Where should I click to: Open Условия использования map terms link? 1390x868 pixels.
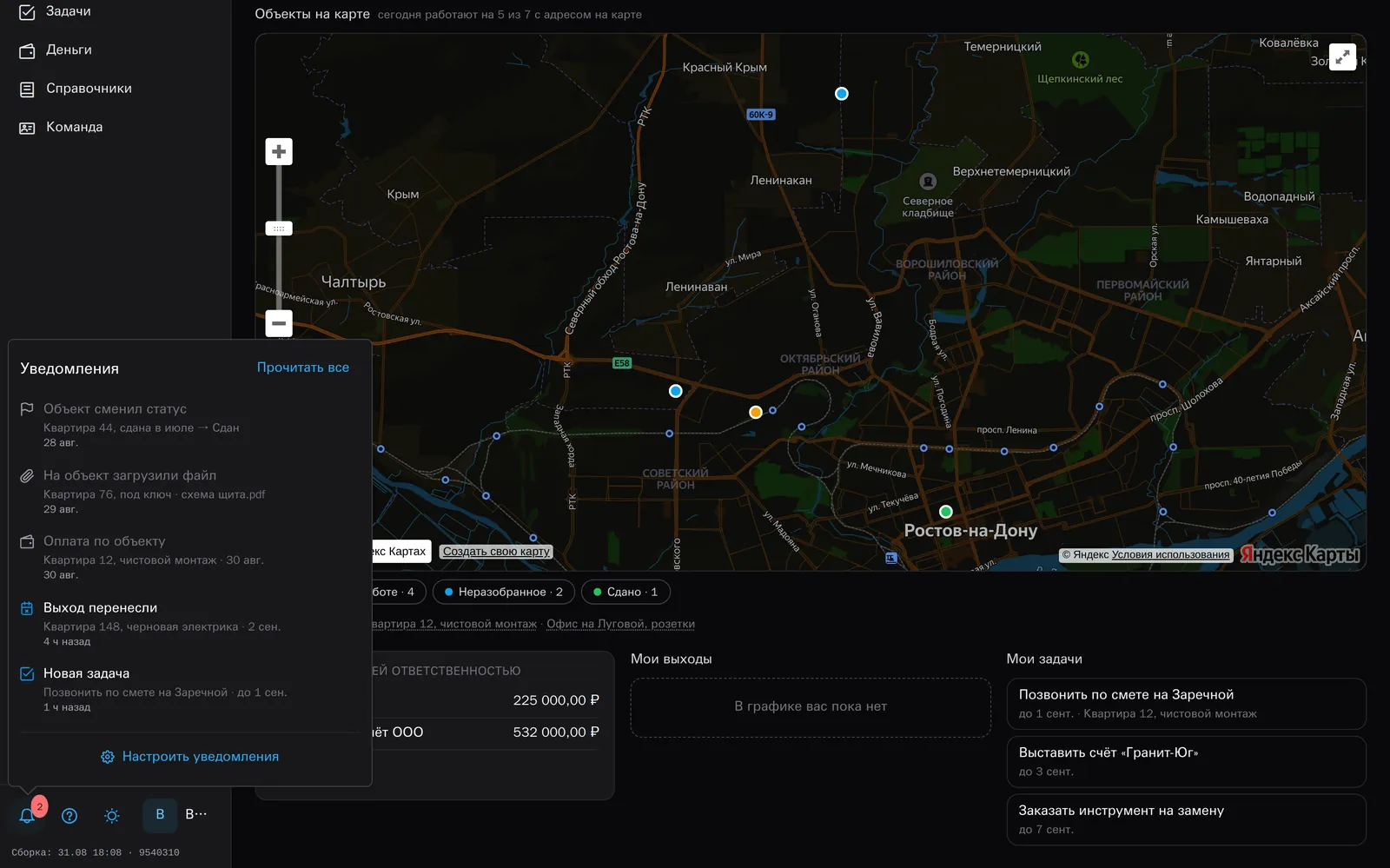[1170, 554]
